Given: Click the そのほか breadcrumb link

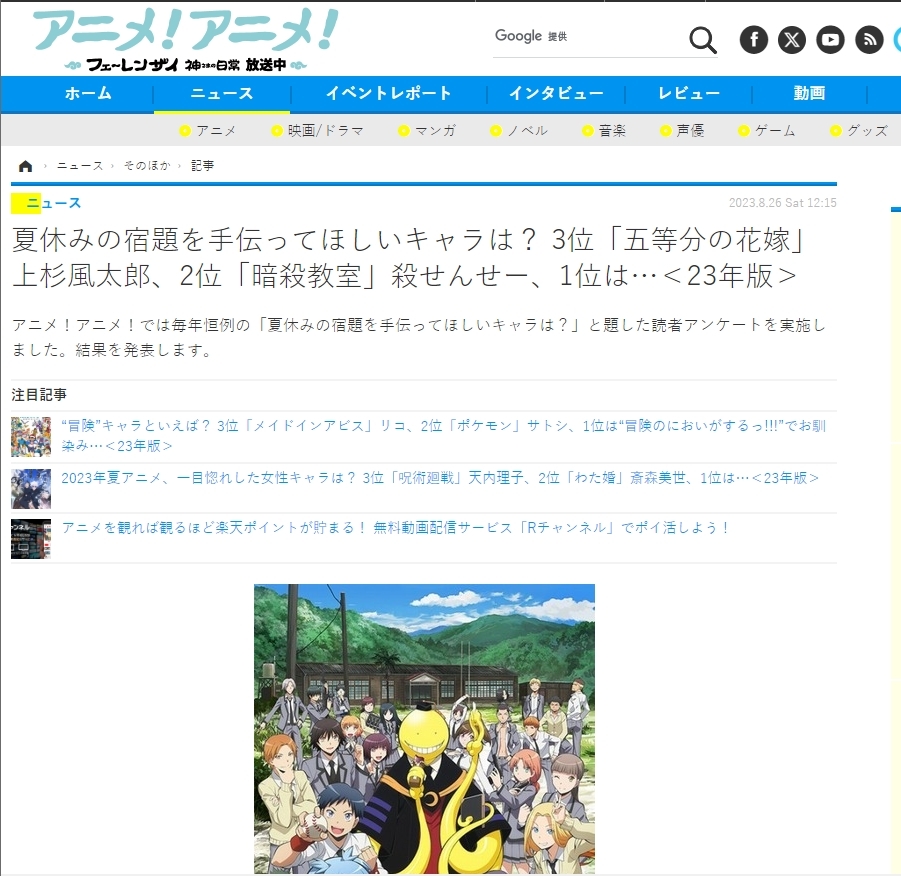Looking at the screenshot, I should (x=147, y=166).
